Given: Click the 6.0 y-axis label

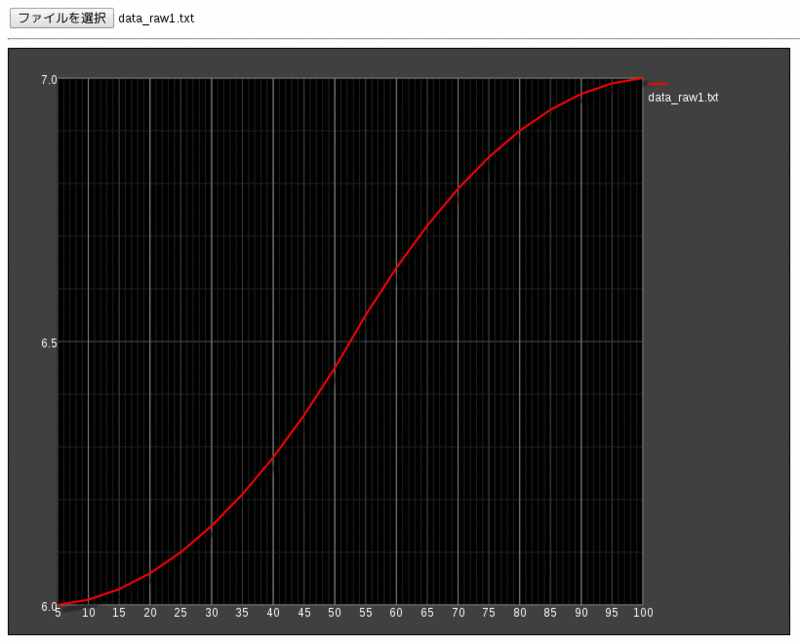Looking at the screenshot, I should 49,606.
